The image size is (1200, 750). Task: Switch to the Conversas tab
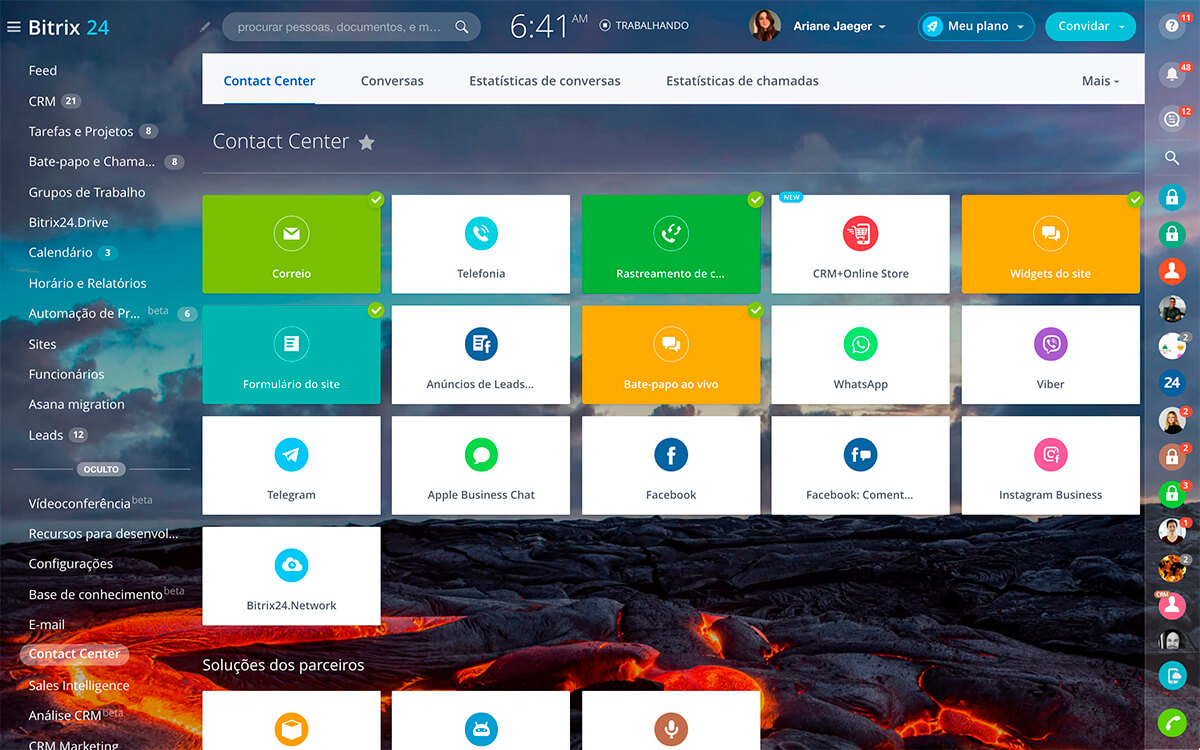(x=392, y=81)
